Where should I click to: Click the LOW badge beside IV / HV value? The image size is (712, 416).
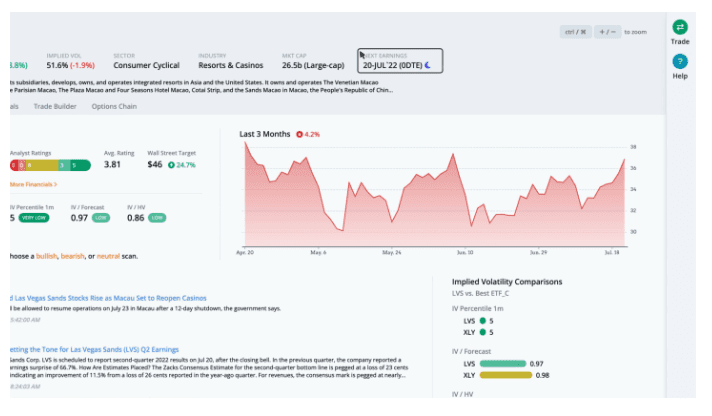coord(157,217)
